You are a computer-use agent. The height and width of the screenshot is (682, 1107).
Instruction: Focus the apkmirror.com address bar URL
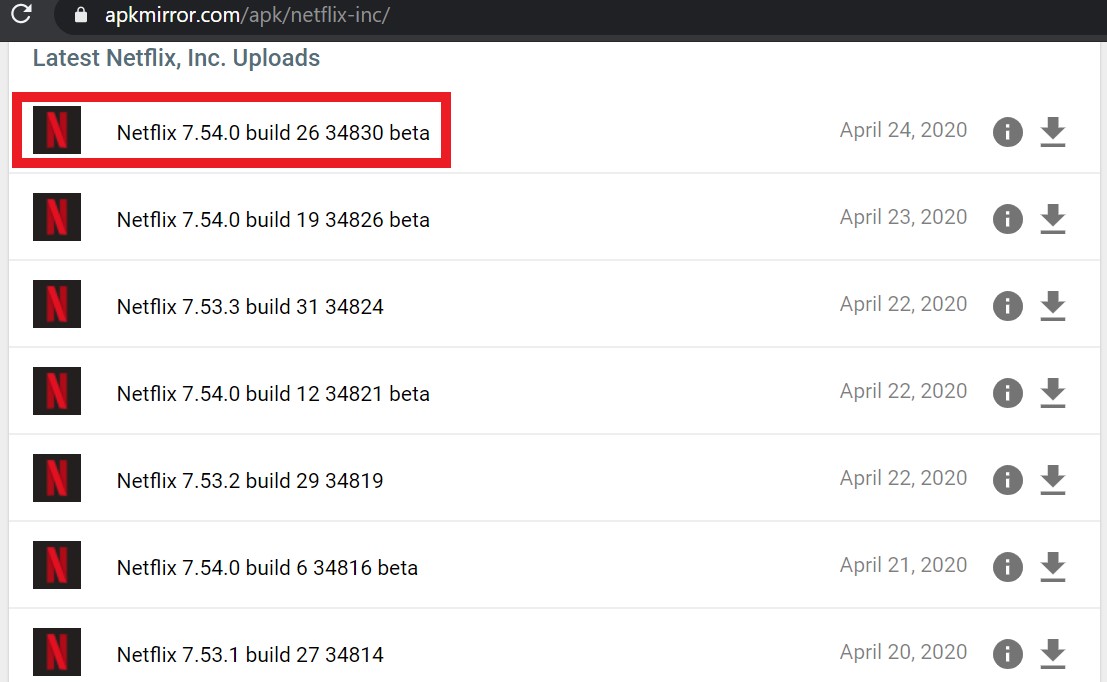[x=247, y=15]
